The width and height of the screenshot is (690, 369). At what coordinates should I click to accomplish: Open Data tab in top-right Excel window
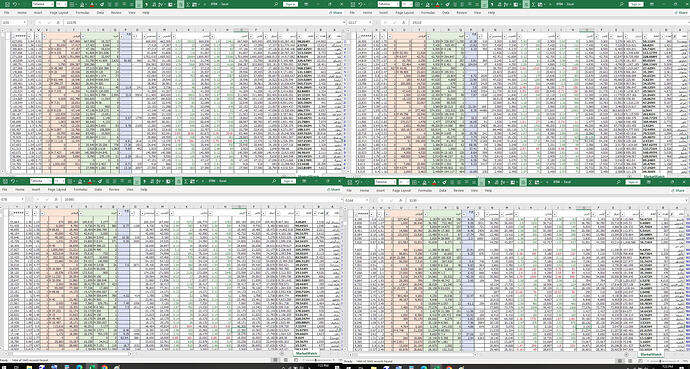pos(446,13)
